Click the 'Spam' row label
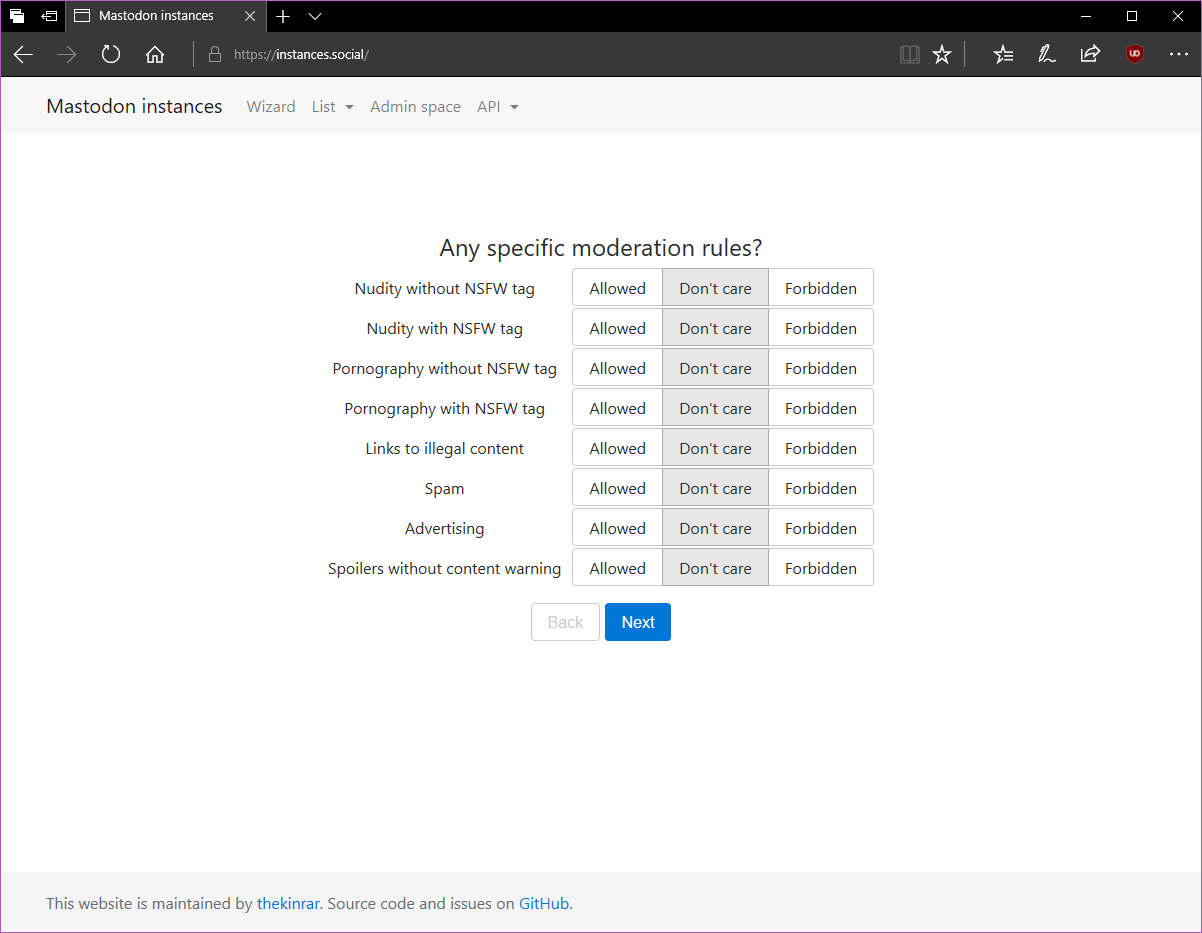This screenshot has height=933, width=1202. pyautogui.click(x=444, y=488)
